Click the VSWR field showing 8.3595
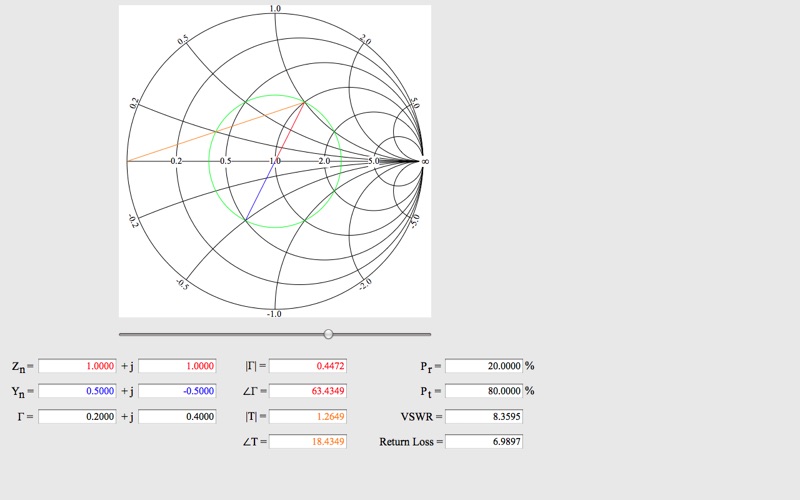The image size is (800, 500). click(x=484, y=416)
